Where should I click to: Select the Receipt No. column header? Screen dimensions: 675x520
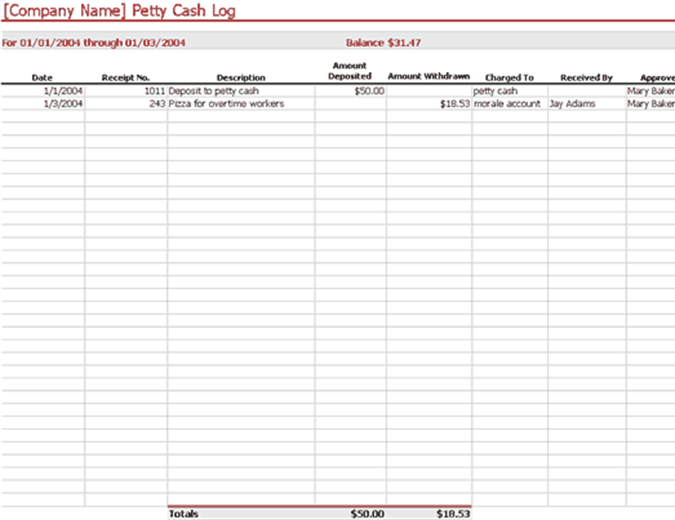(x=125, y=77)
